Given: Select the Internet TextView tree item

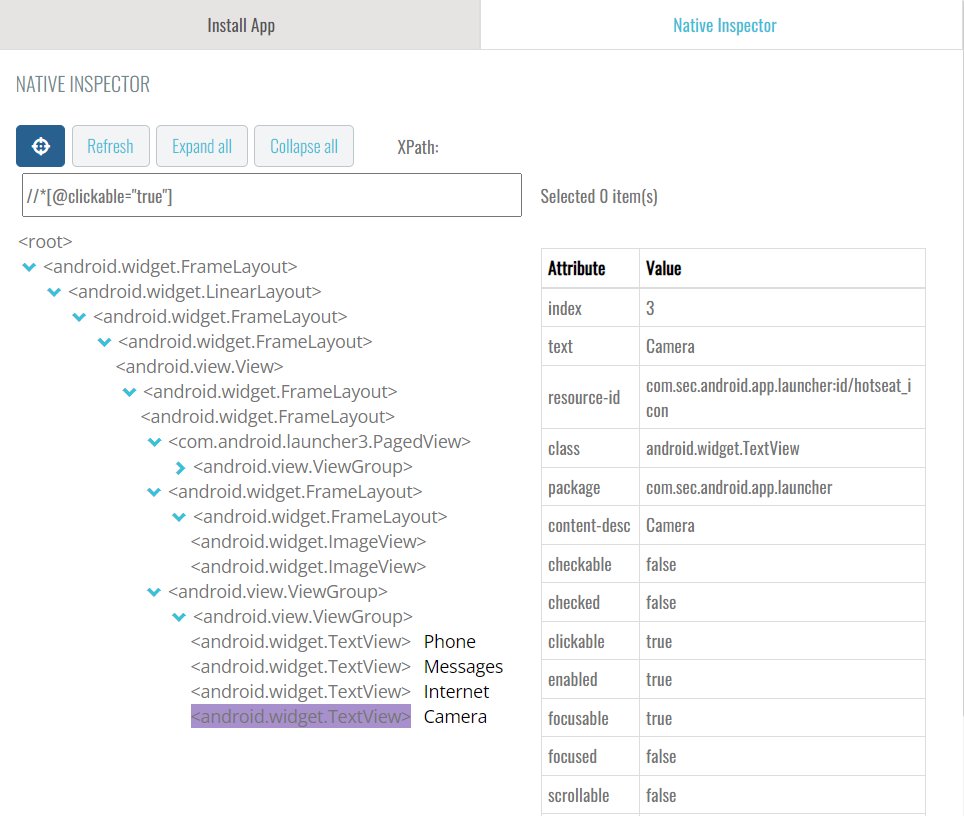Looking at the screenshot, I should click(301, 692).
